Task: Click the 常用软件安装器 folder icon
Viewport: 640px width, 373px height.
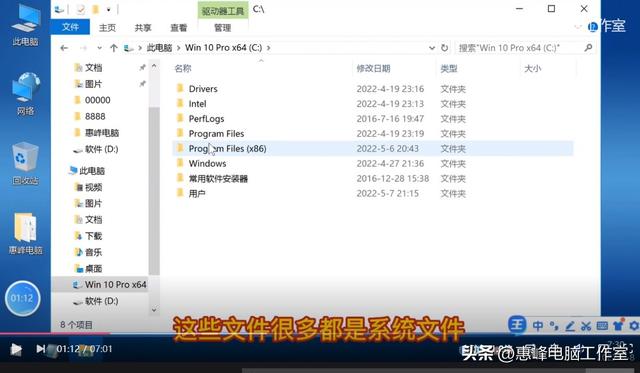Action: coord(180,178)
